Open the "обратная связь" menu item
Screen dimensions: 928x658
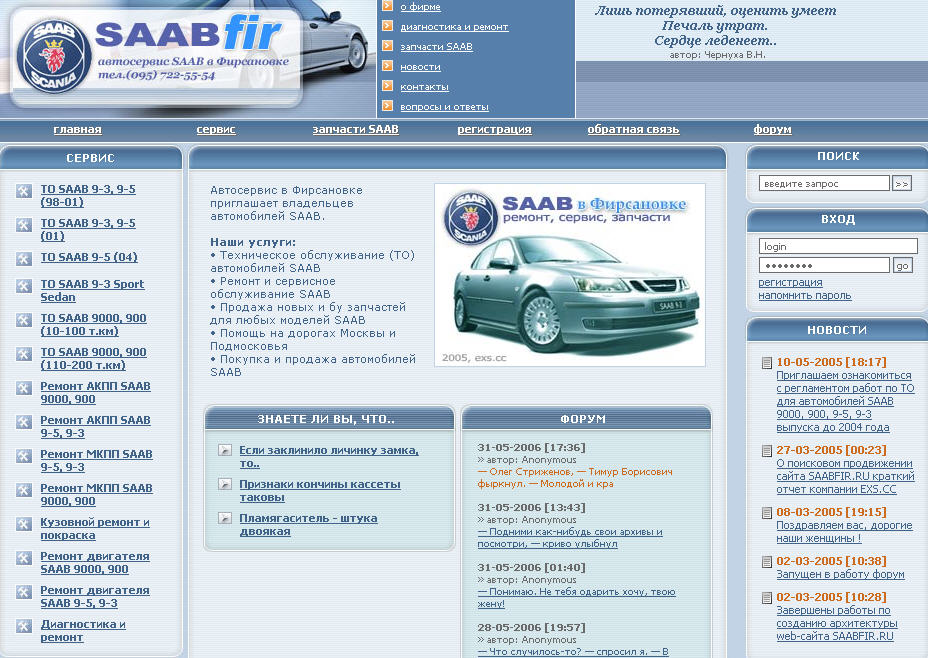click(x=632, y=129)
